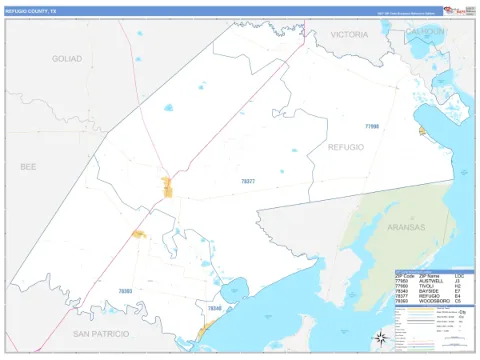The image size is (480, 360).
Task: Select the SAN PATRICIO county label
Action: click(x=101, y=334)
